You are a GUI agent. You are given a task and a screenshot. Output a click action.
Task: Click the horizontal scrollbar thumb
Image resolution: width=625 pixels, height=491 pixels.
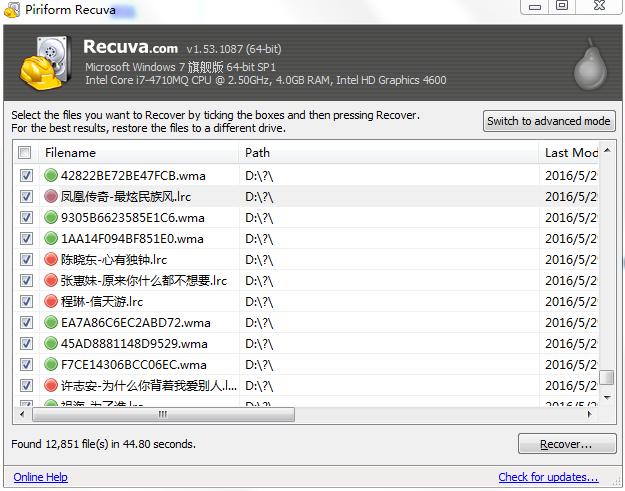[163, 414]
